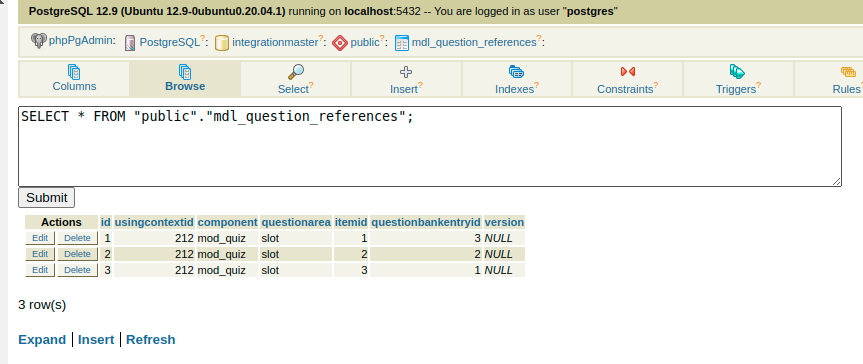This screenshot has width=863, height=364.
Task: Follow the PostgreSQL breadcrumb link
Action: tap(170, 42)
